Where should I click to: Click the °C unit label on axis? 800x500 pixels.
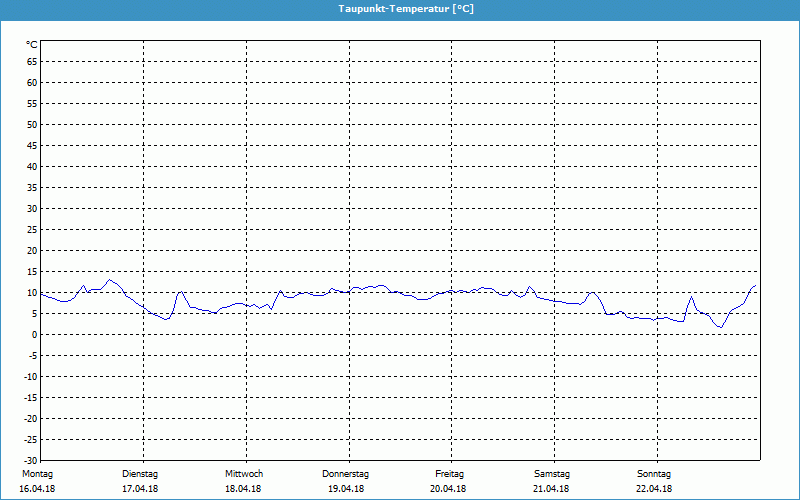[32, 45]
